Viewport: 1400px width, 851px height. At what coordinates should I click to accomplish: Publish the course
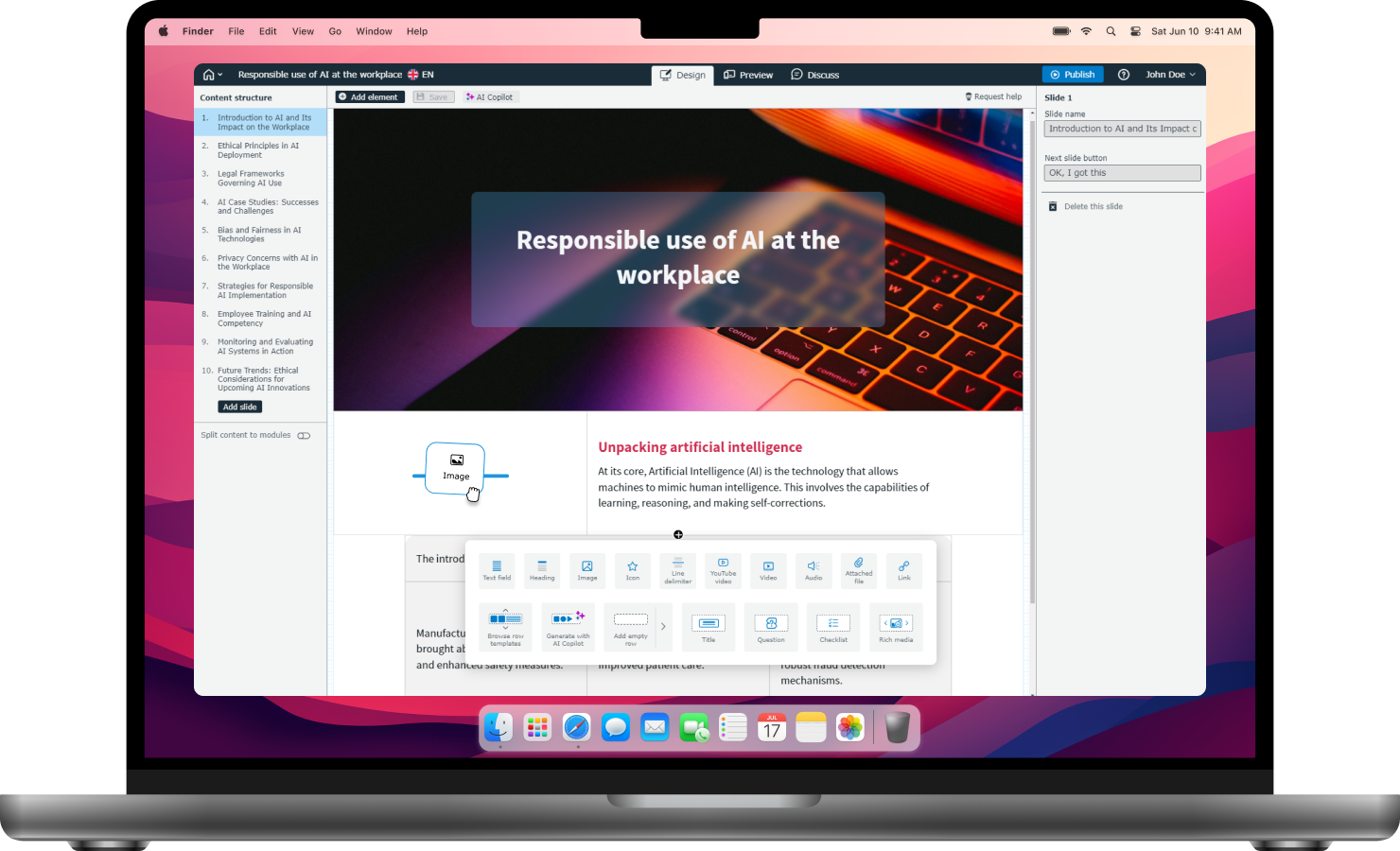(1073, 75)
